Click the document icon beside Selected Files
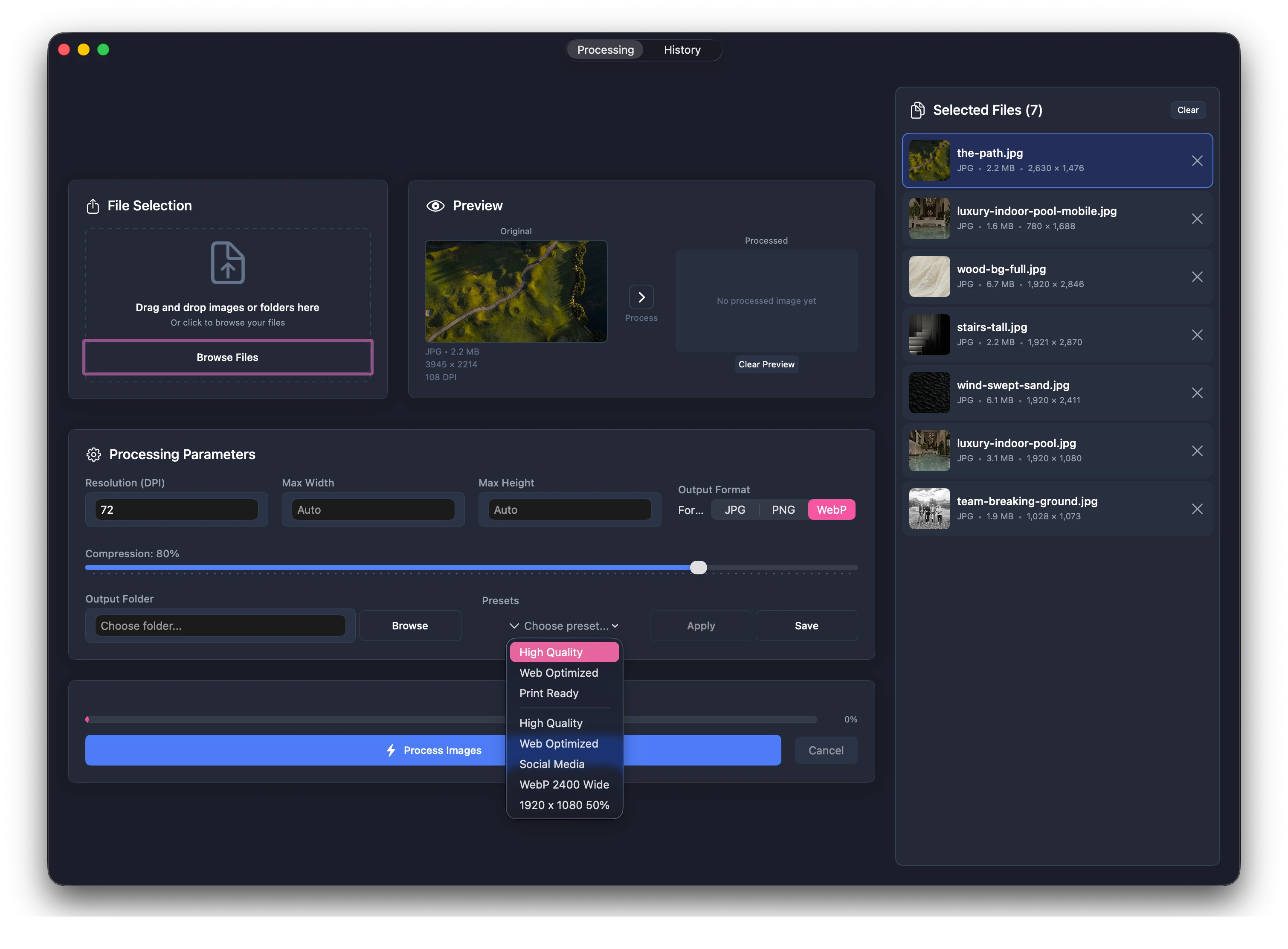 pos(917,110)
